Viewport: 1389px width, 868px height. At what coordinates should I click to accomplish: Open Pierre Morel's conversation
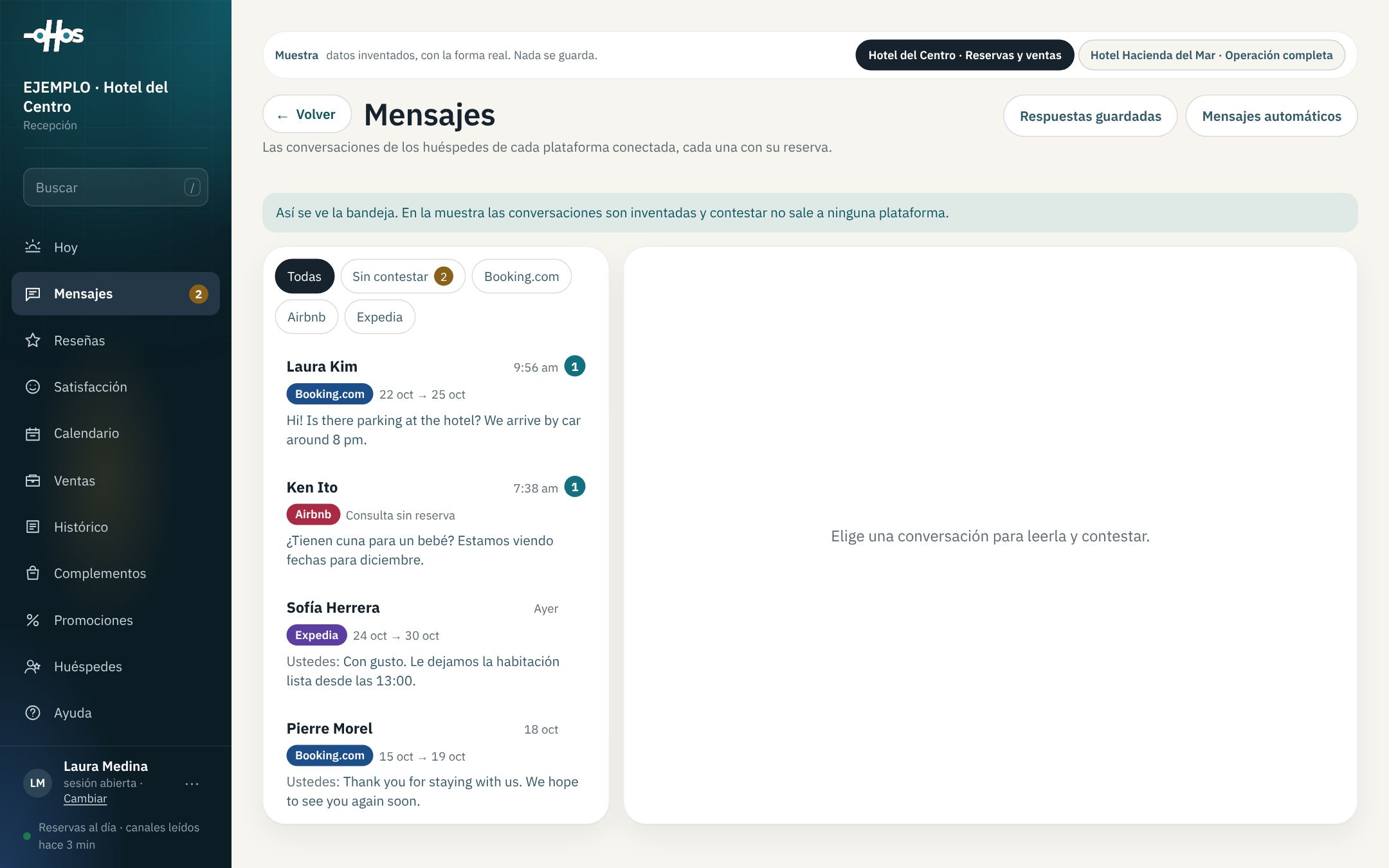pos(435,764)
